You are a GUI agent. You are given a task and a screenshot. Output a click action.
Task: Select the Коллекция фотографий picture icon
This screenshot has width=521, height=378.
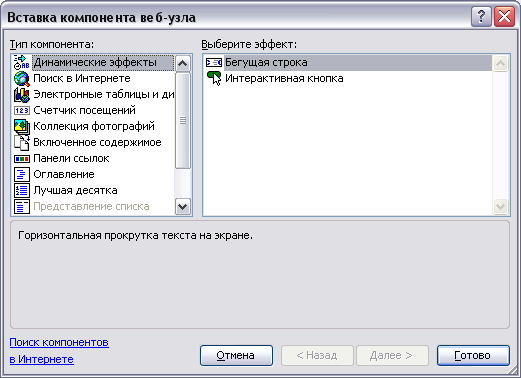coord(22,127)
